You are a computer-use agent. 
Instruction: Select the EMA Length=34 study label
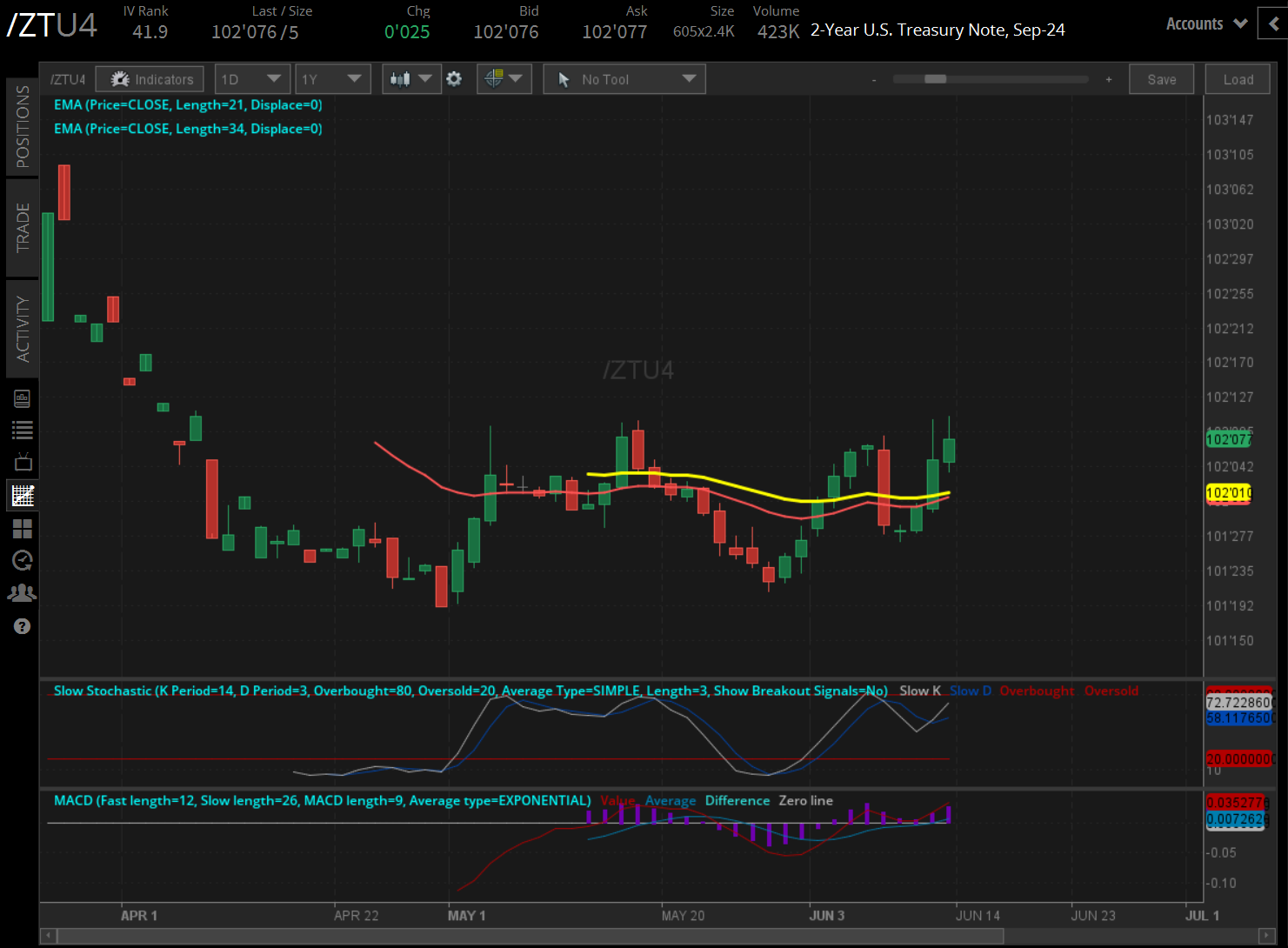pyautogui.click(x=188, y=129)
